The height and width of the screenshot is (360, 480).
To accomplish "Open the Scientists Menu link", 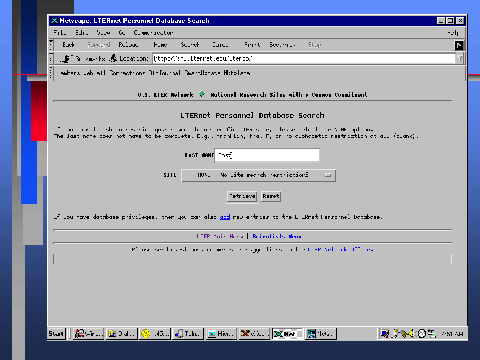I will click(x=277, y=236).
